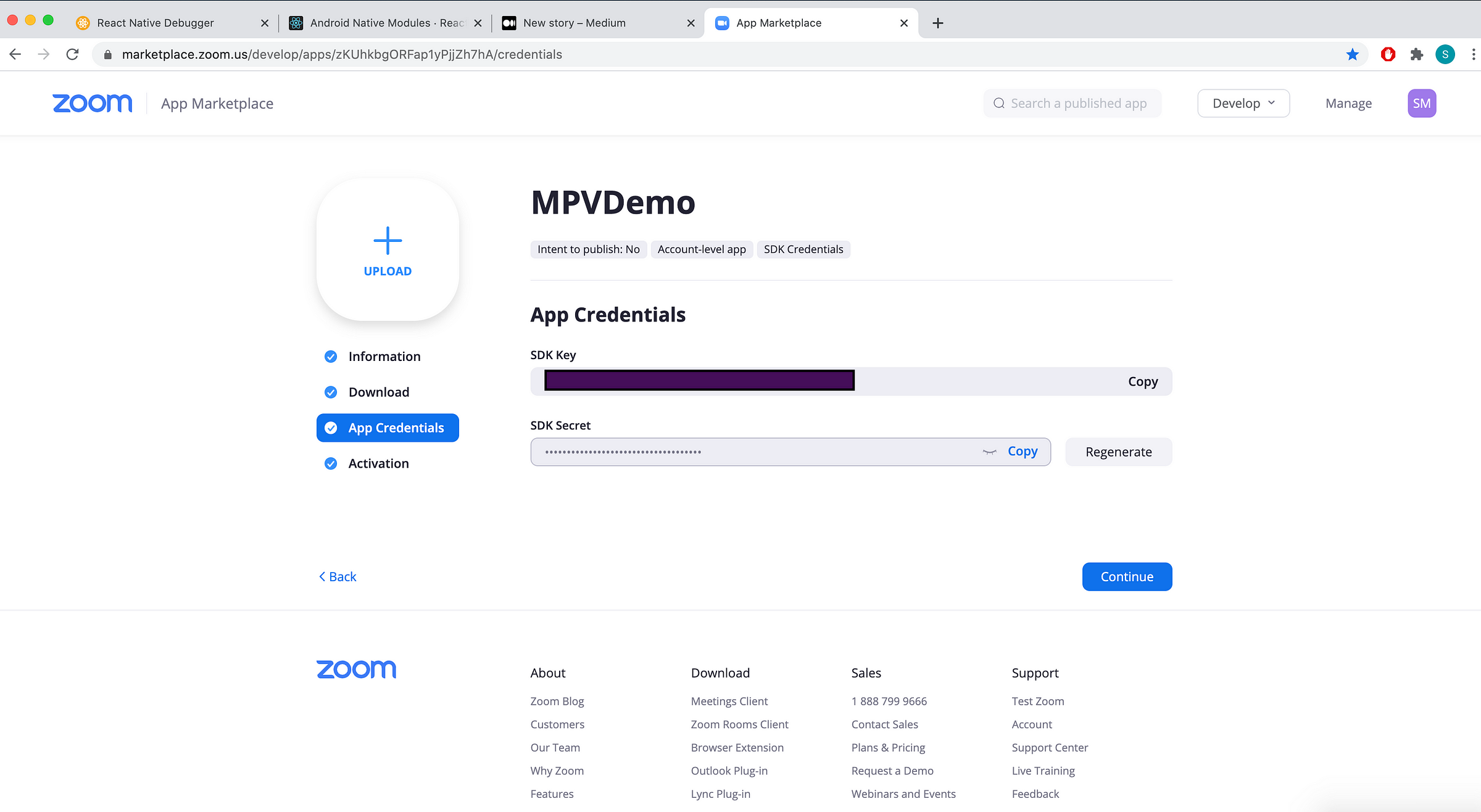
Task: Open the Download section in sidebar
Action: point(379,392)
